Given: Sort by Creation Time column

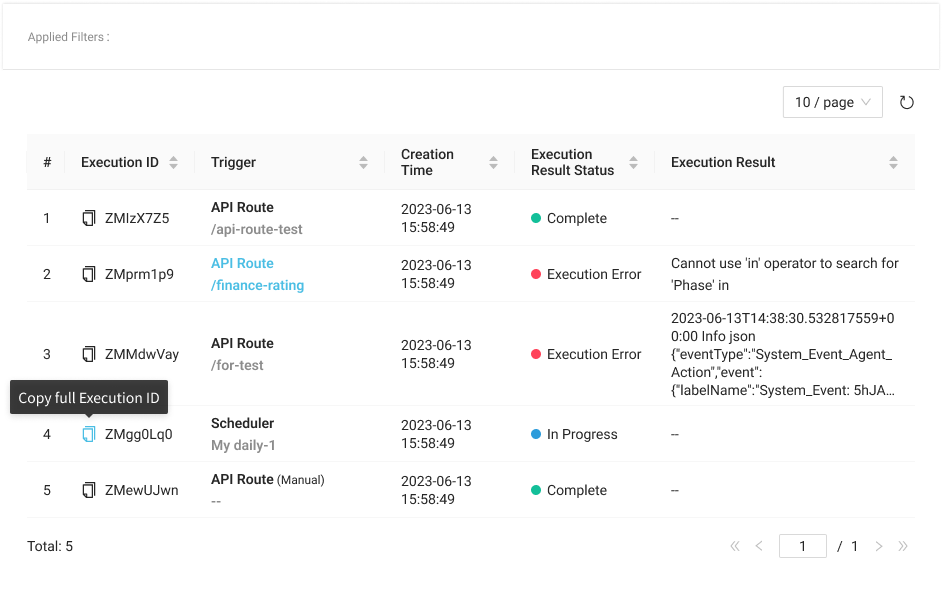Looking at the screenshot, I should tap(493, 162).
